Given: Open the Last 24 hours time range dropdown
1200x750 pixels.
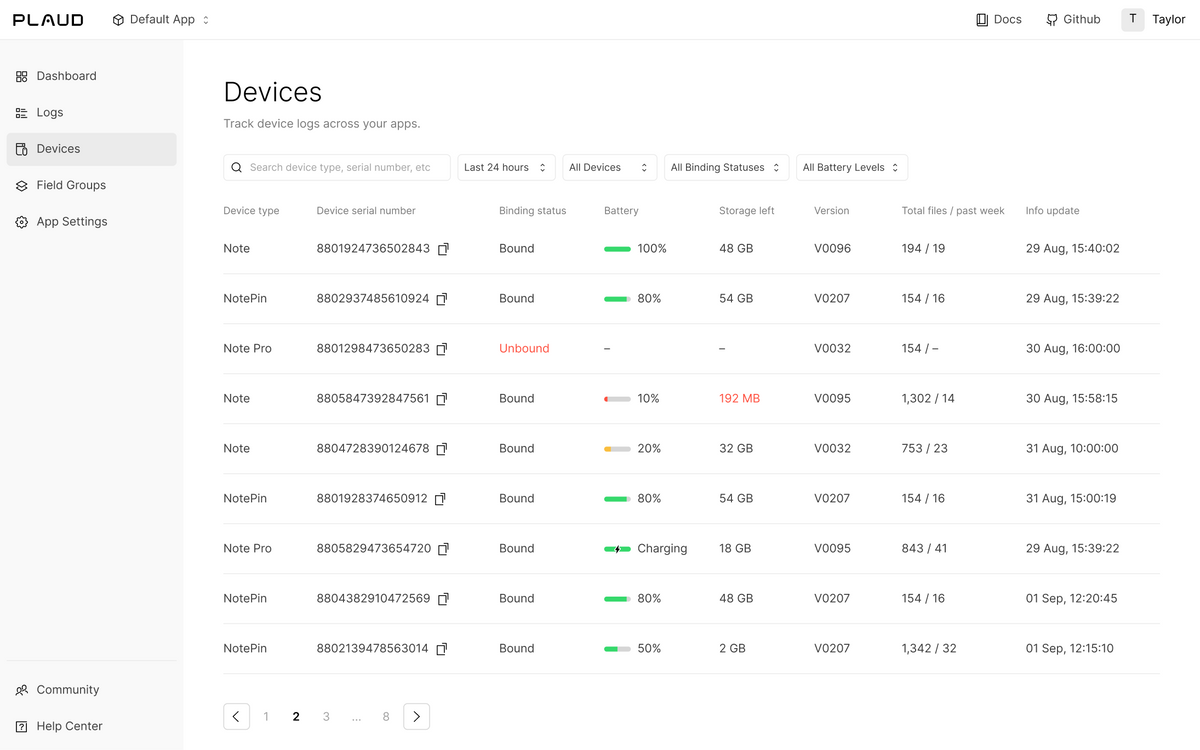Looking at the screenshot, I should pos(506,167).
